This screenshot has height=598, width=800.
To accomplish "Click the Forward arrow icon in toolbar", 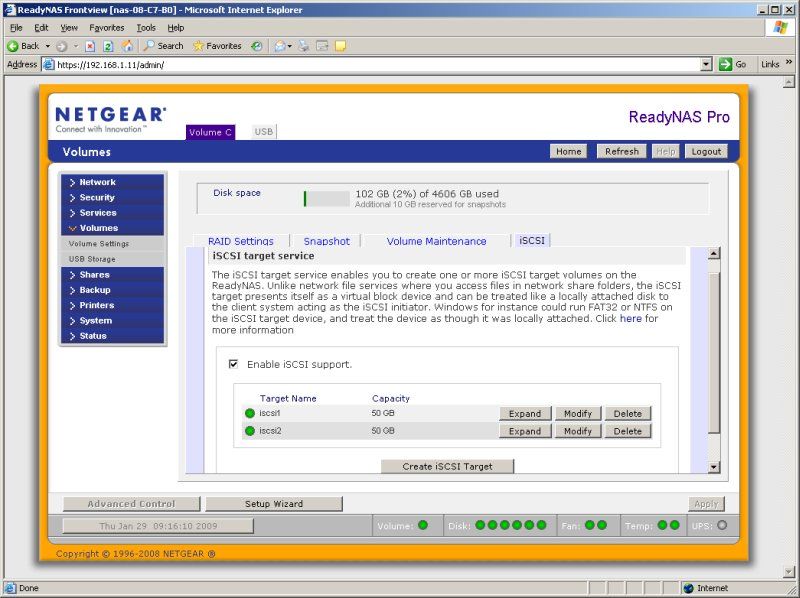I will 62,46.
